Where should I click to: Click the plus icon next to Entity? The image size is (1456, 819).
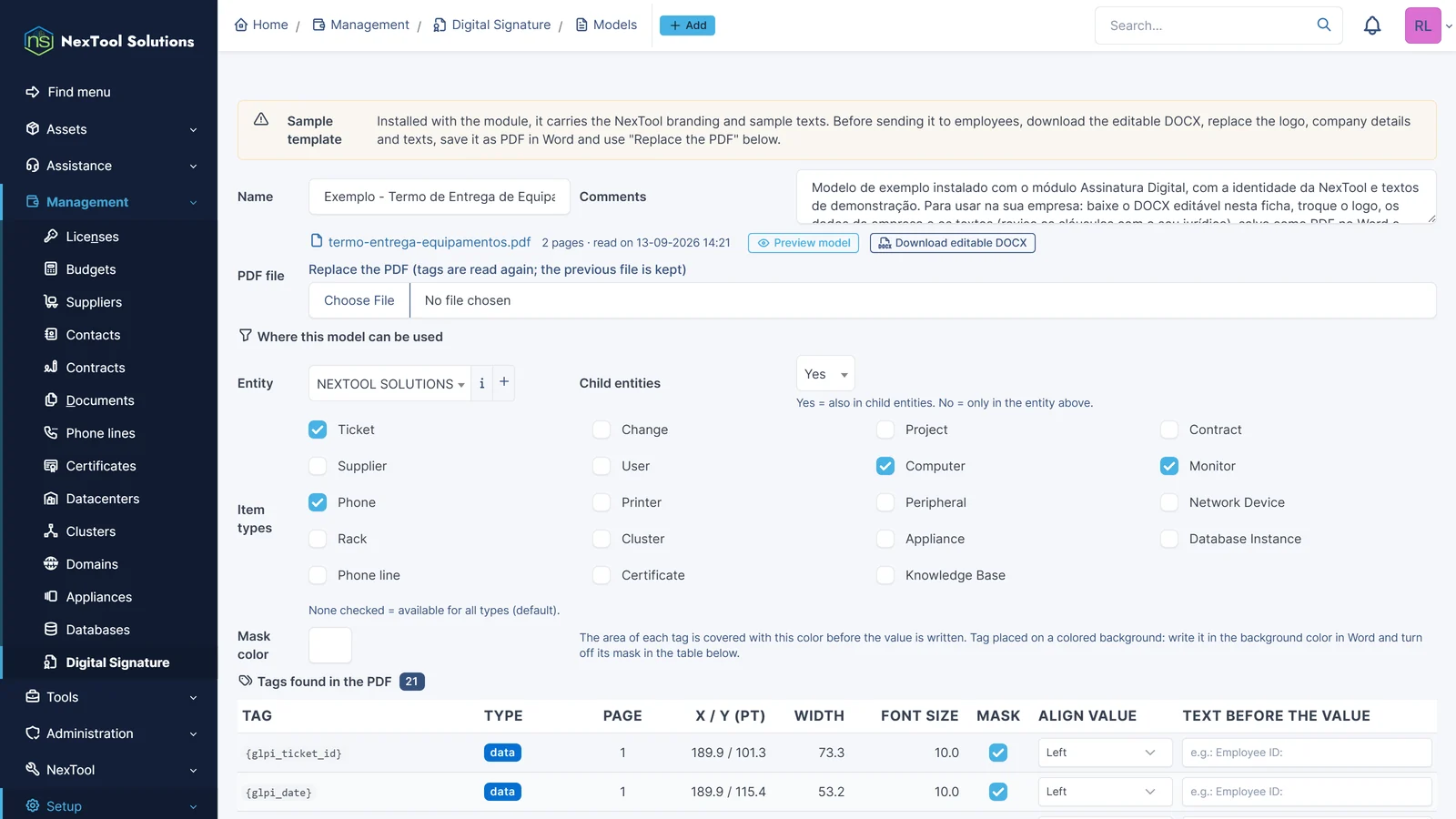504,382
